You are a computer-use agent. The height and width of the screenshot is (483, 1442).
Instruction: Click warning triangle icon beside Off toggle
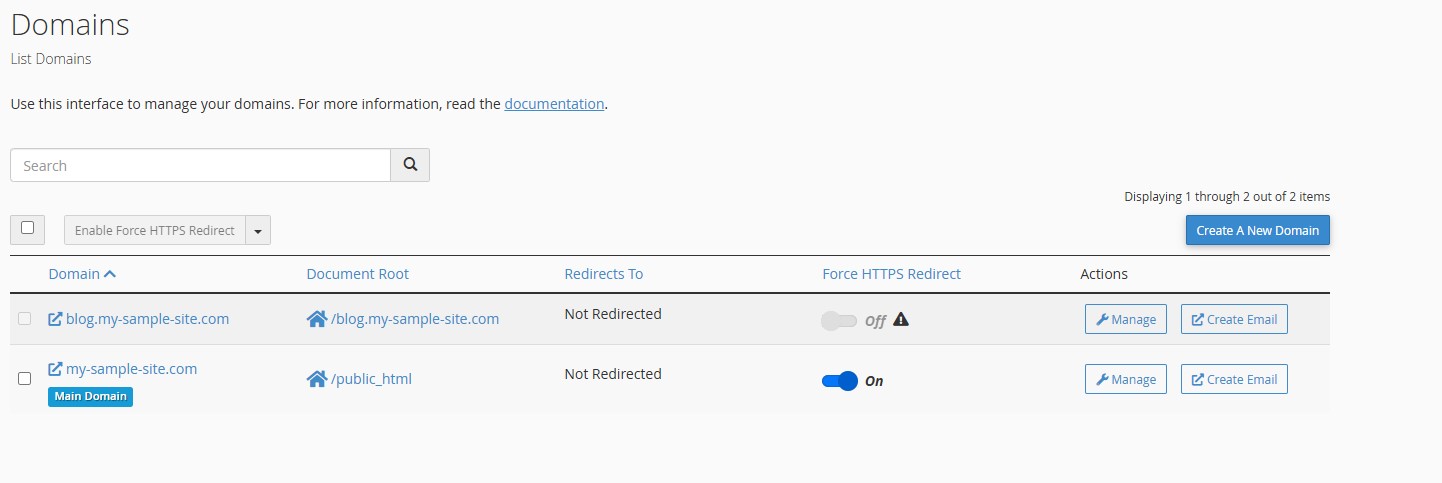pos(901,320)
